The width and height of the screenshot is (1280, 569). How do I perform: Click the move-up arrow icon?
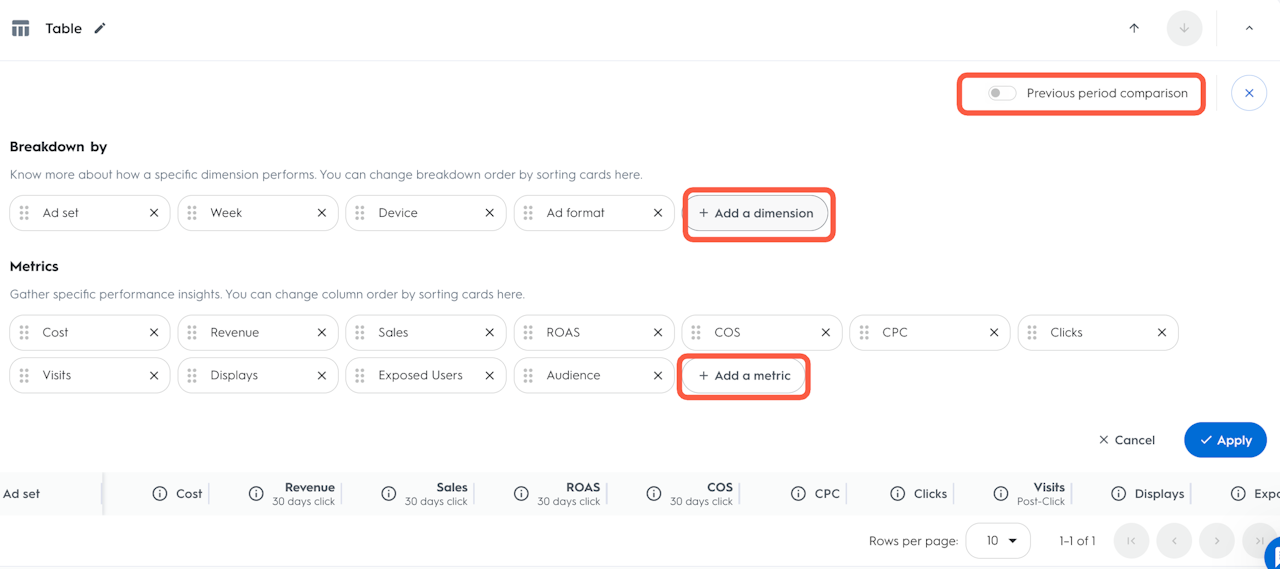click(1134, 28)
